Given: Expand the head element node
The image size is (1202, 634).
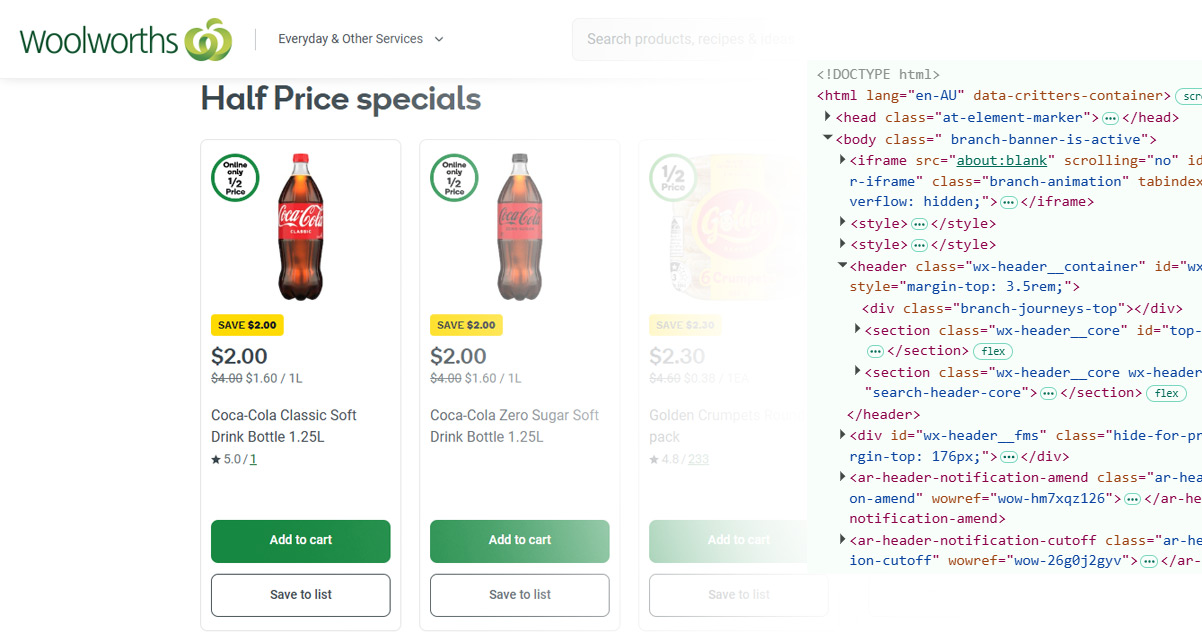Looking at the screenshot, I should 828,117.
